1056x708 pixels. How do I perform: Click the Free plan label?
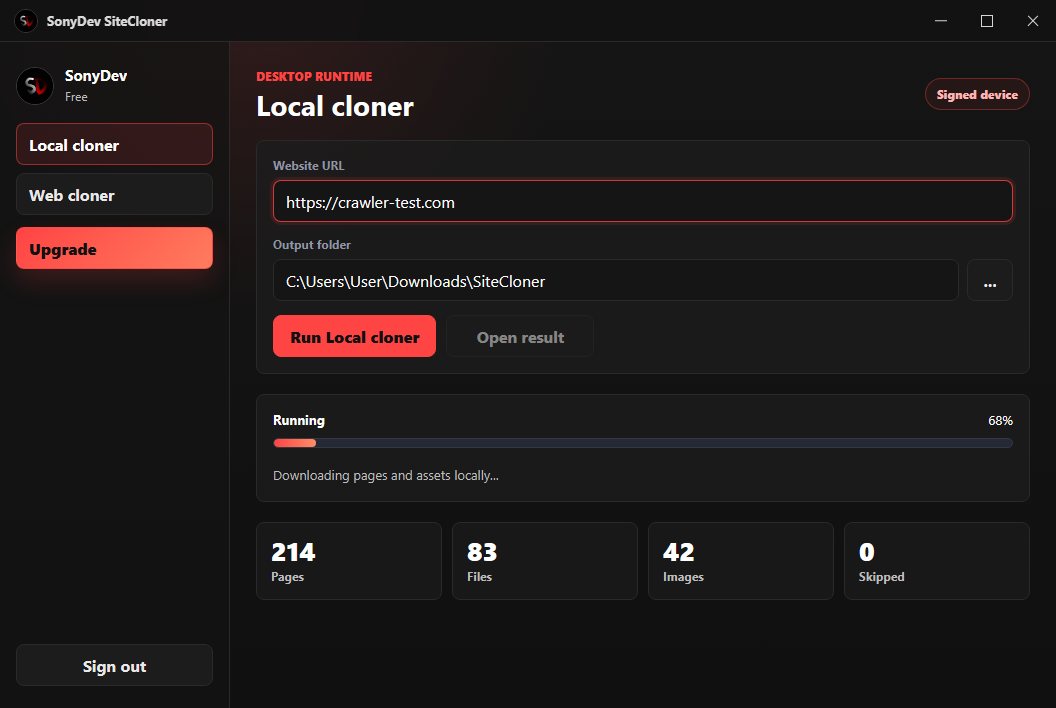point(76,97)
